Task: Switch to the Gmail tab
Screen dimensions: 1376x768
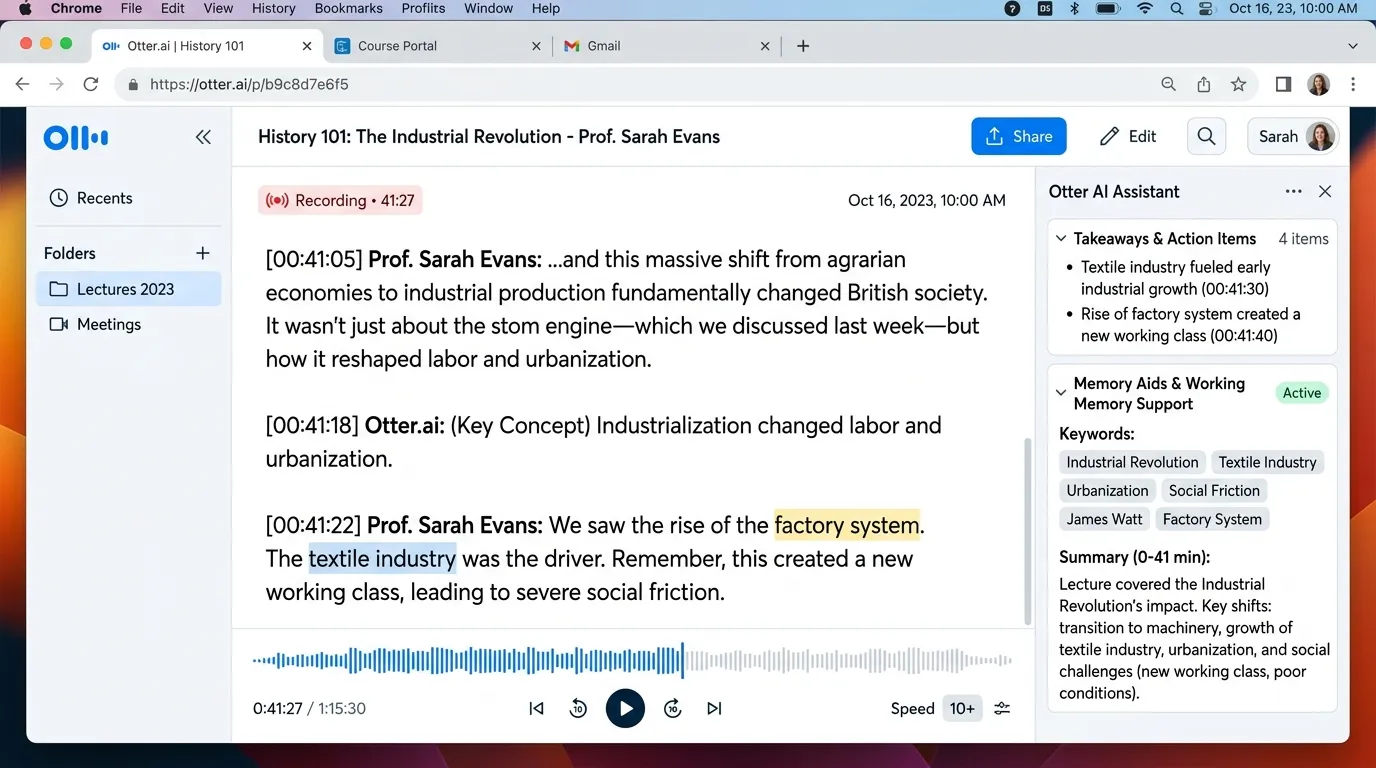Action: pyautogui.click(x=666, y=46)
